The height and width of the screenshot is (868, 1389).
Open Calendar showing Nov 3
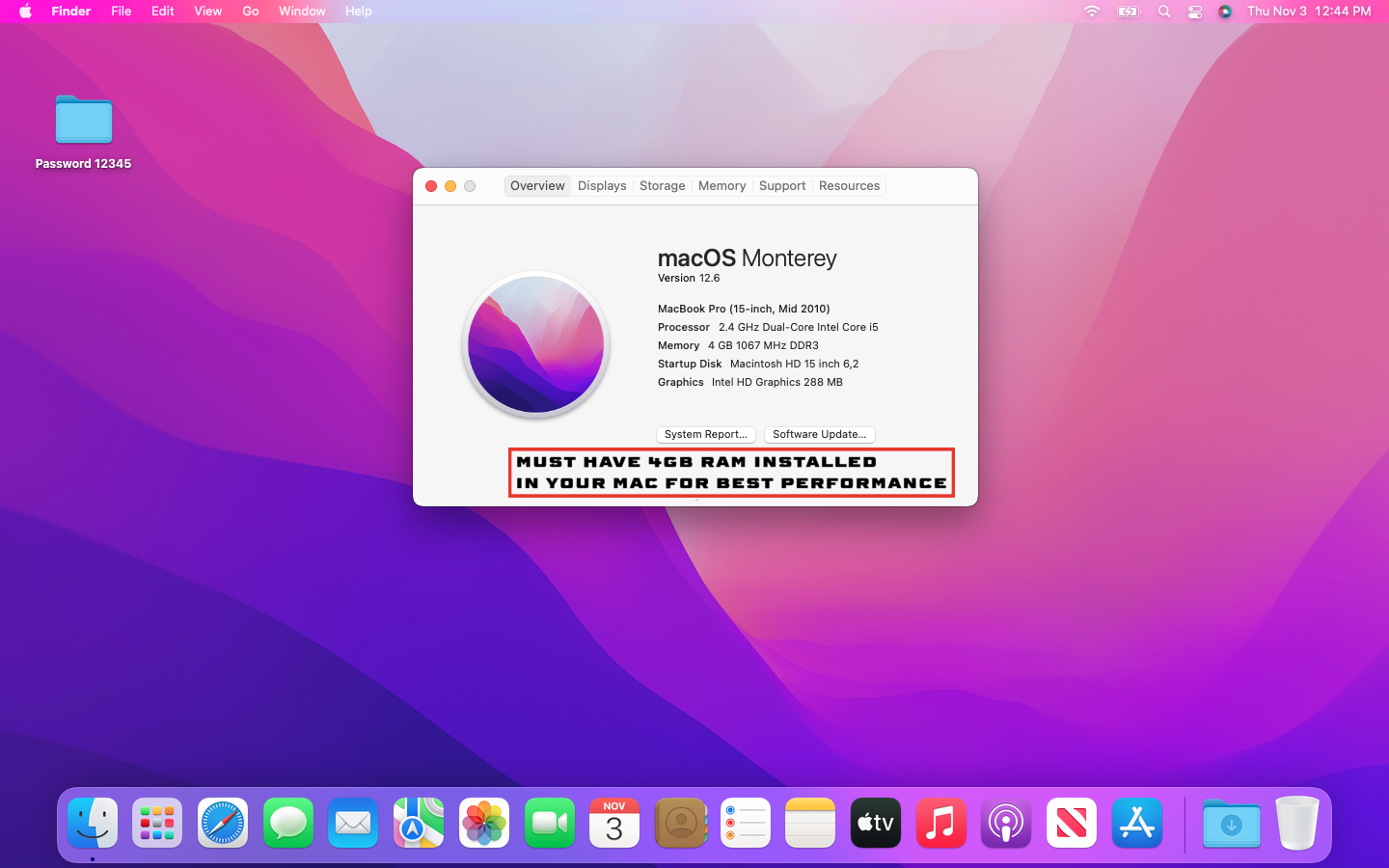click(x=614, y=823)
